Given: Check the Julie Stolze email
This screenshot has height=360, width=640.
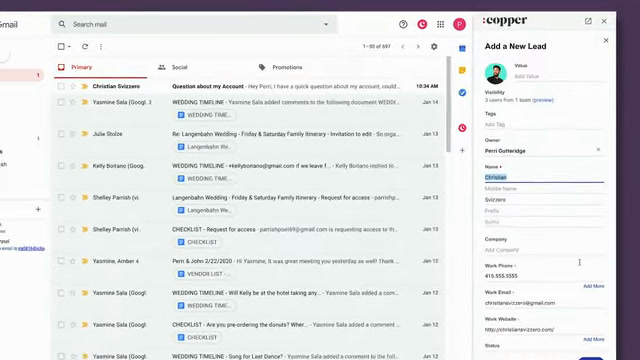Looking at the screenshot, I should click(x=61, y=134).
